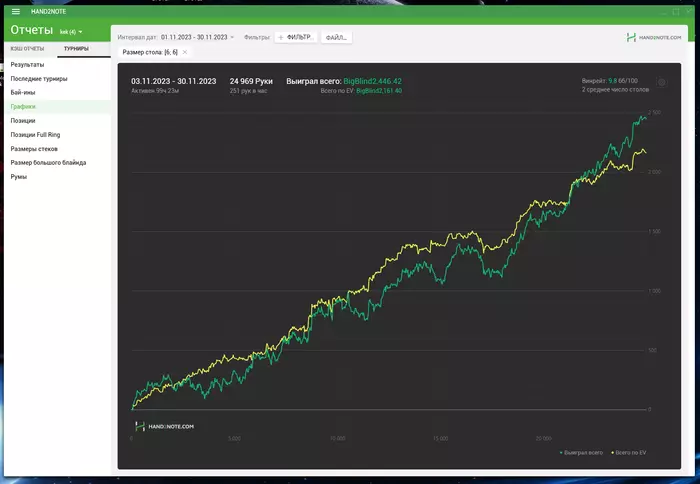700x484 pixels.
Task: Click the 'ФАЙЛ...' button
Action: (336, 38)
